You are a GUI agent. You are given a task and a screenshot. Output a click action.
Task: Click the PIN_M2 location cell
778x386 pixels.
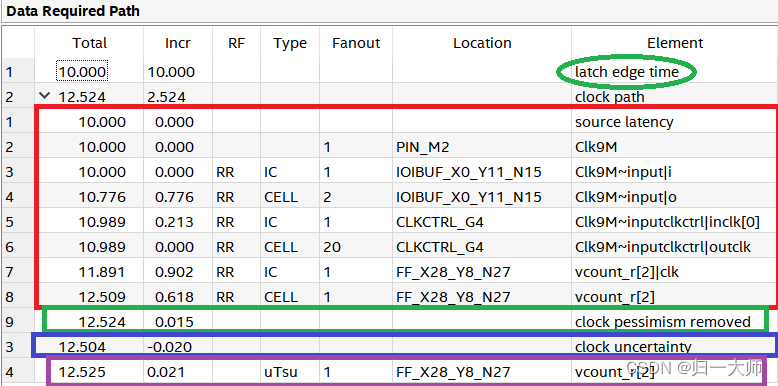422,147
